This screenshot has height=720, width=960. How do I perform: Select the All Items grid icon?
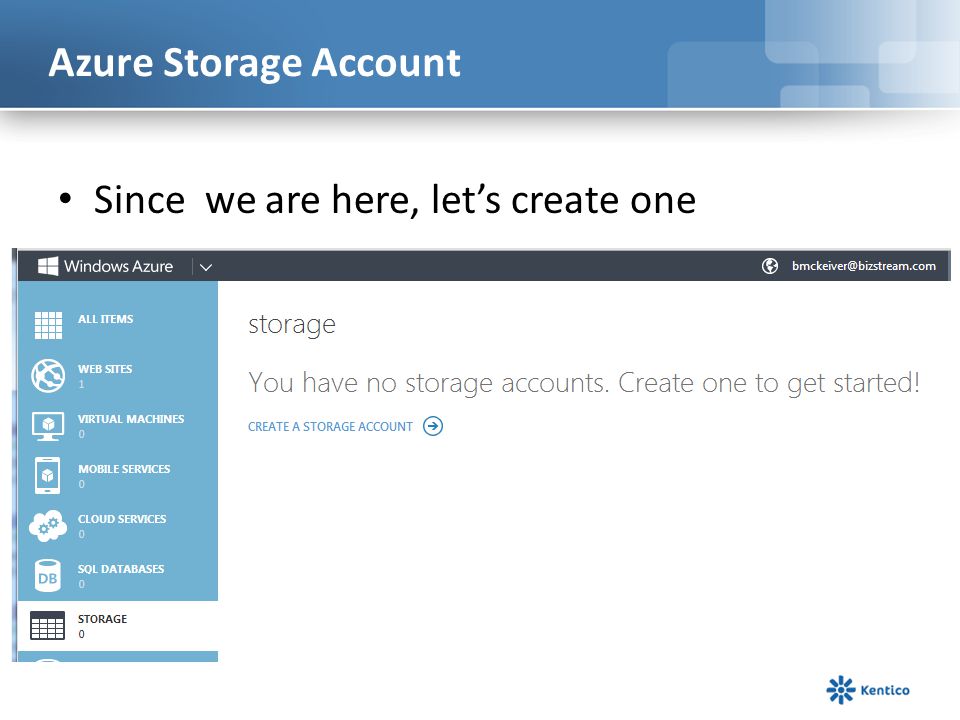click(48, 325)
